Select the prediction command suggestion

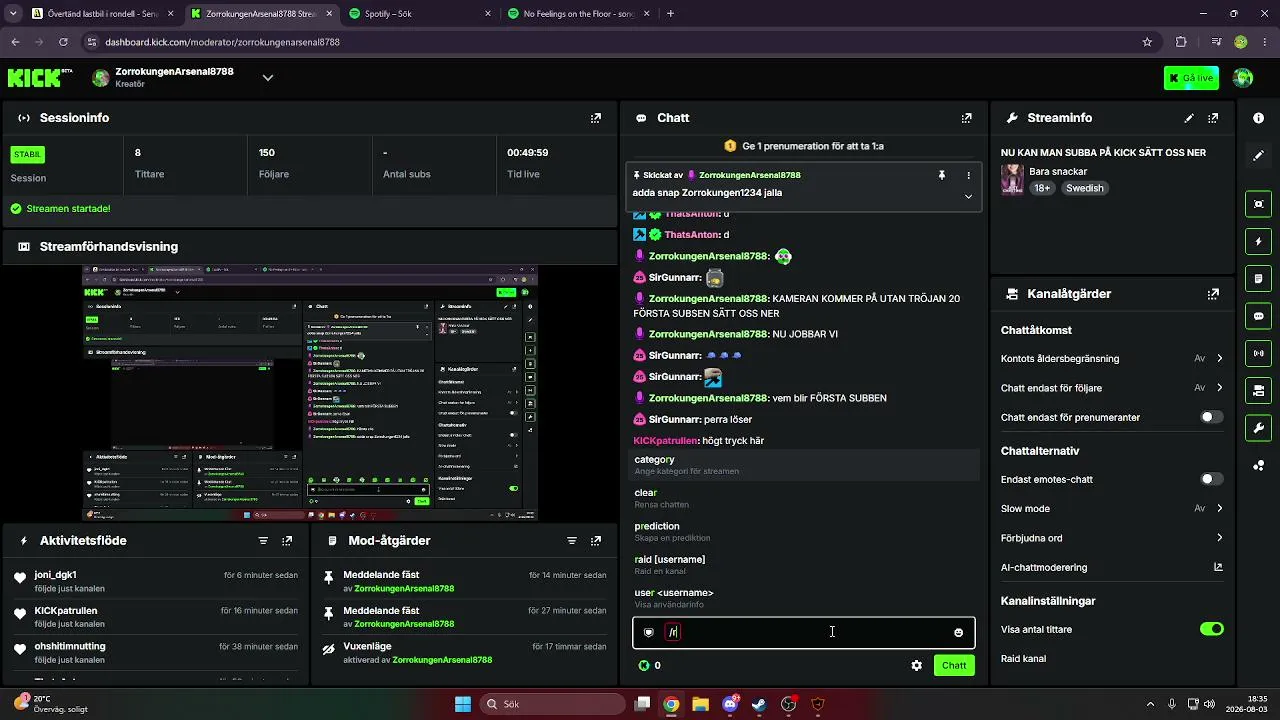click(x=803, y=531)
